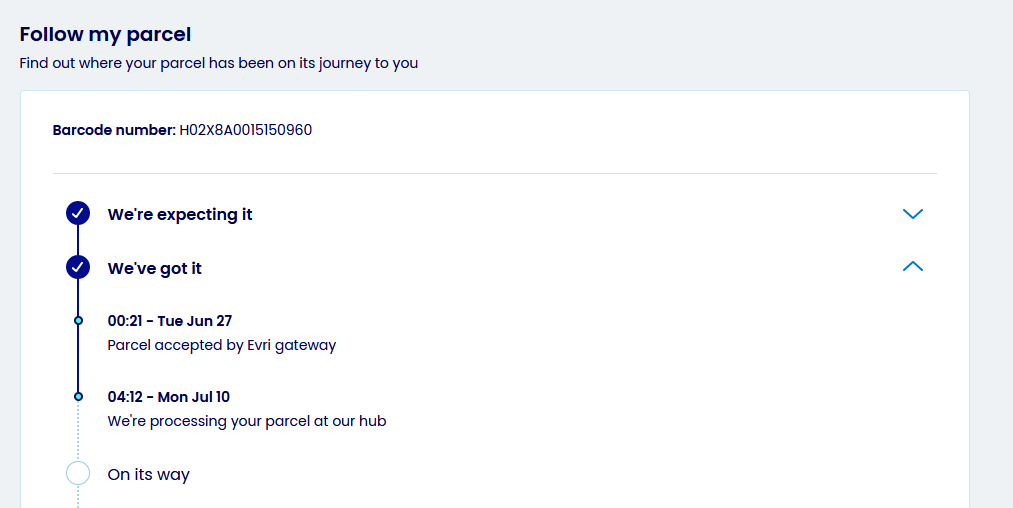Select the 00:21 Tue Jun 27 timeline dot
Screen dimensions: 1013x508
tap(78, 321)
